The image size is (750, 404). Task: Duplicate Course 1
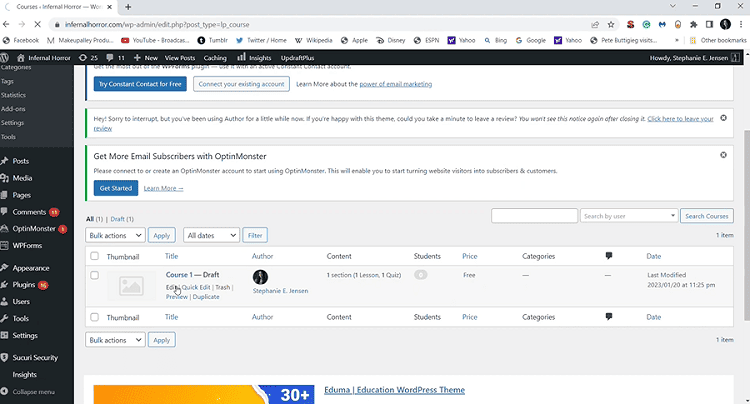[x=206, y=297]
